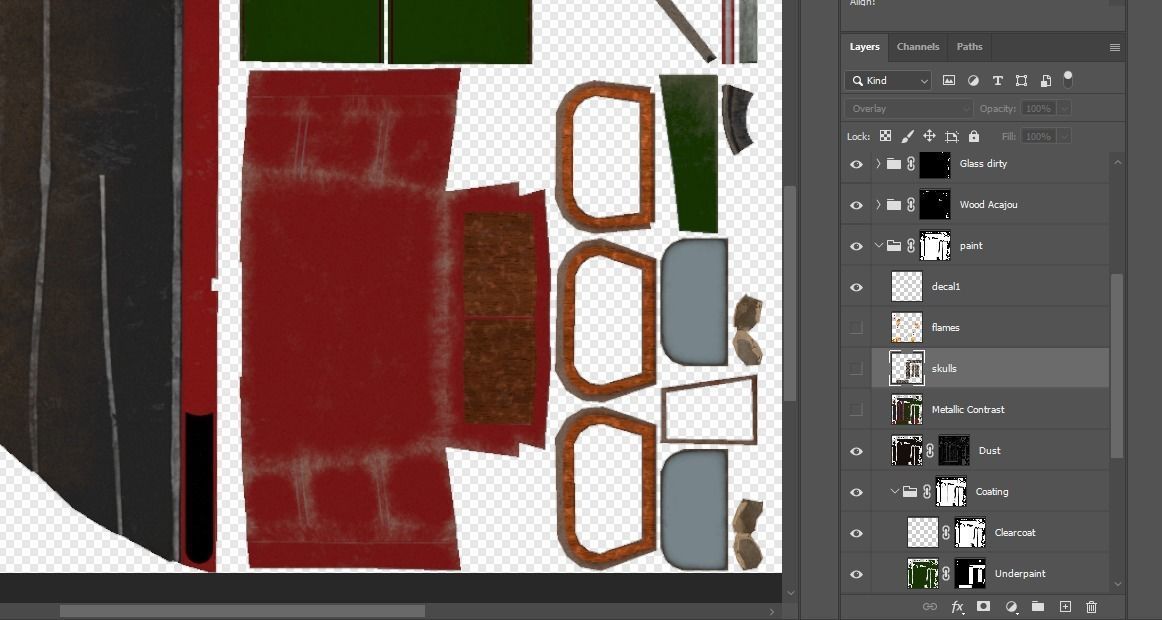Create new fill or adjustment layer
The height and width of the screenshot is (620, 1162).
point(1012,607)
